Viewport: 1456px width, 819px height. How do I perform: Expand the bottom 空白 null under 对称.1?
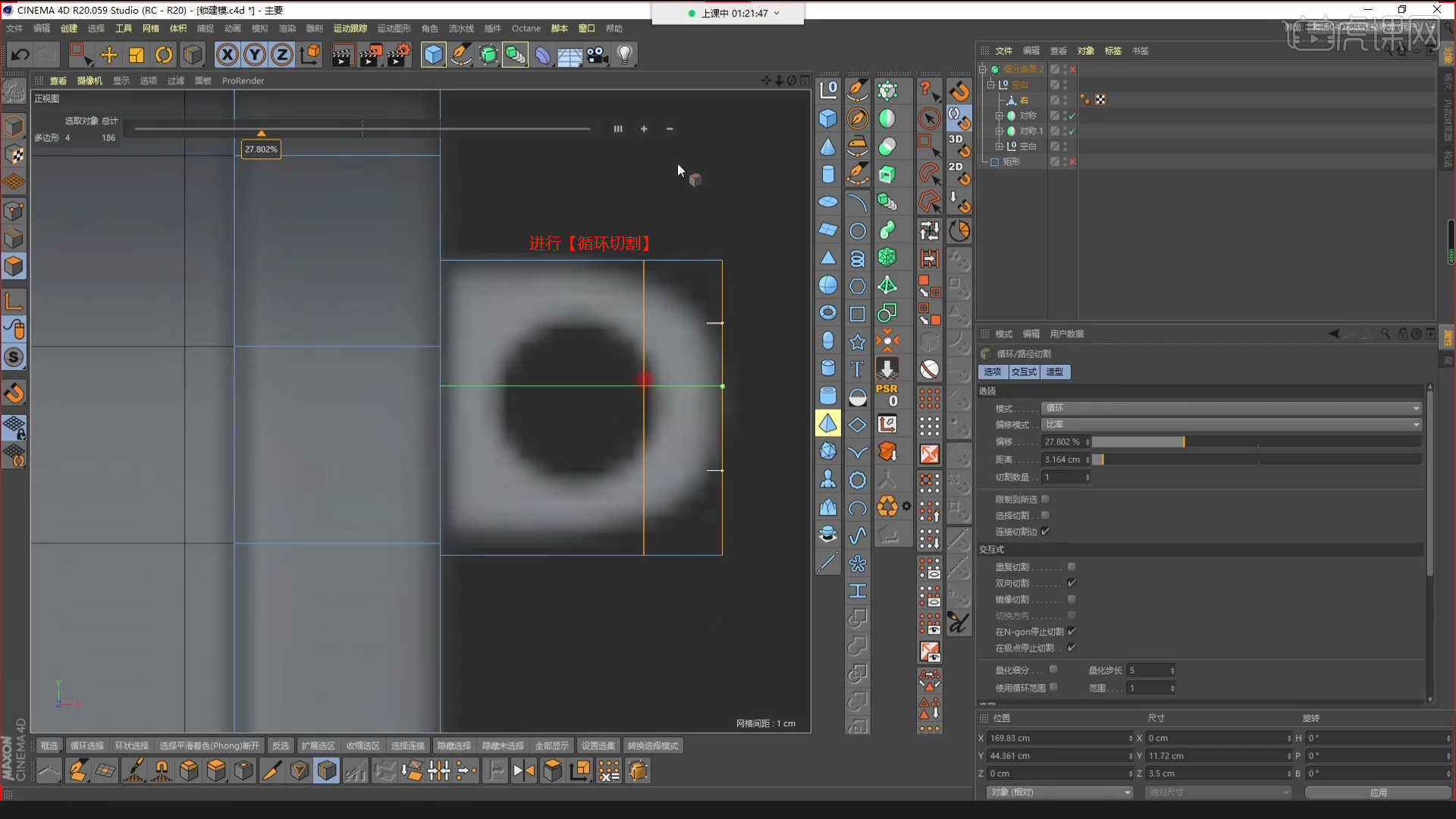coord(999,146)
